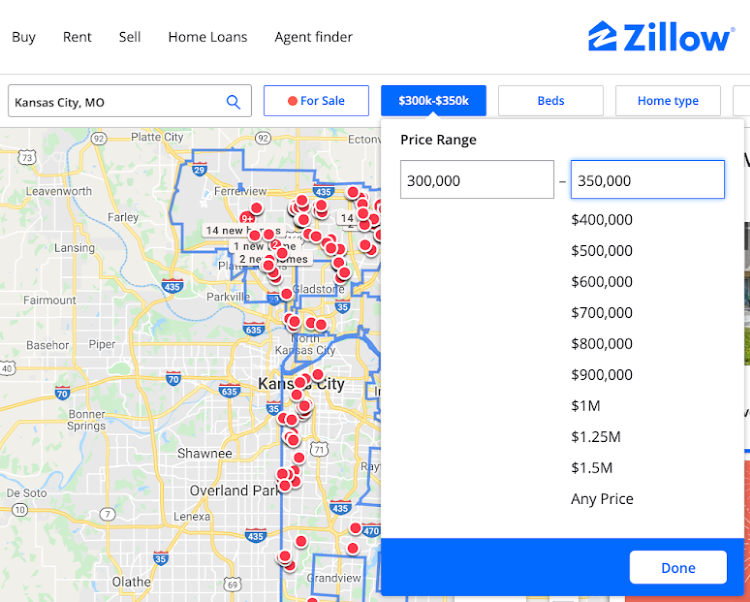Focus the Kansas City, MO search field

130,101
